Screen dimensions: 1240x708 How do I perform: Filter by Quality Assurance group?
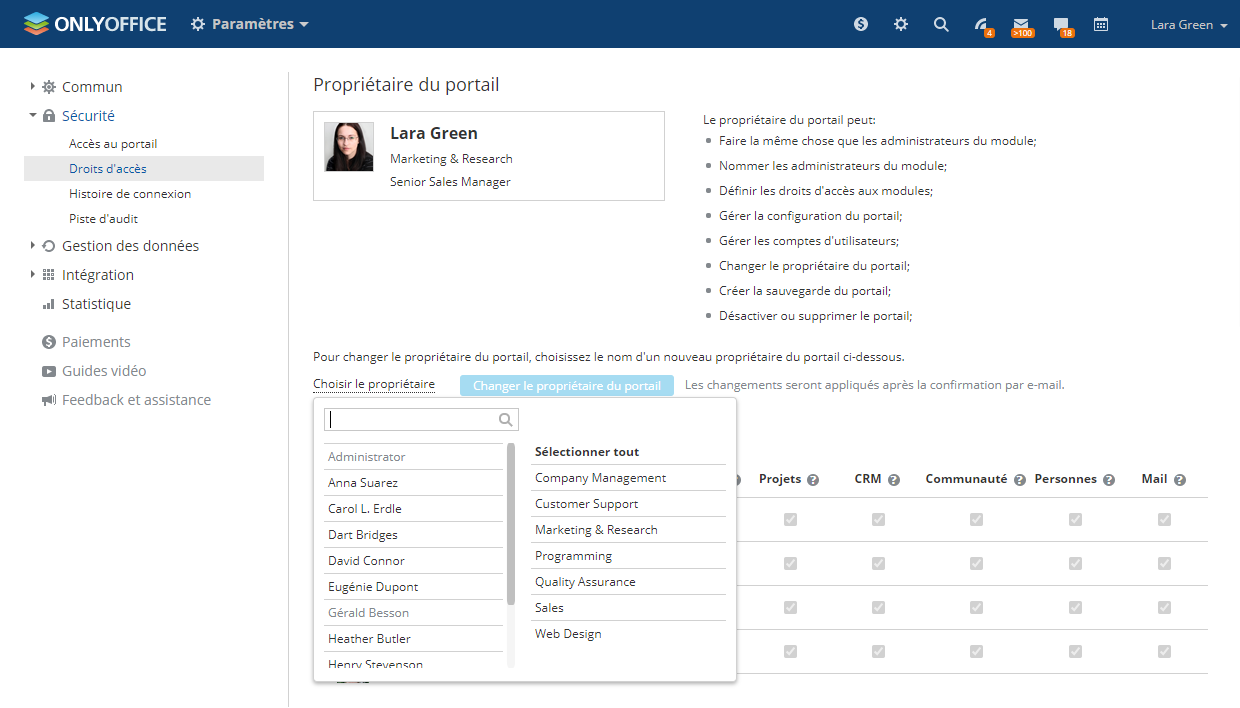point(628,582)
